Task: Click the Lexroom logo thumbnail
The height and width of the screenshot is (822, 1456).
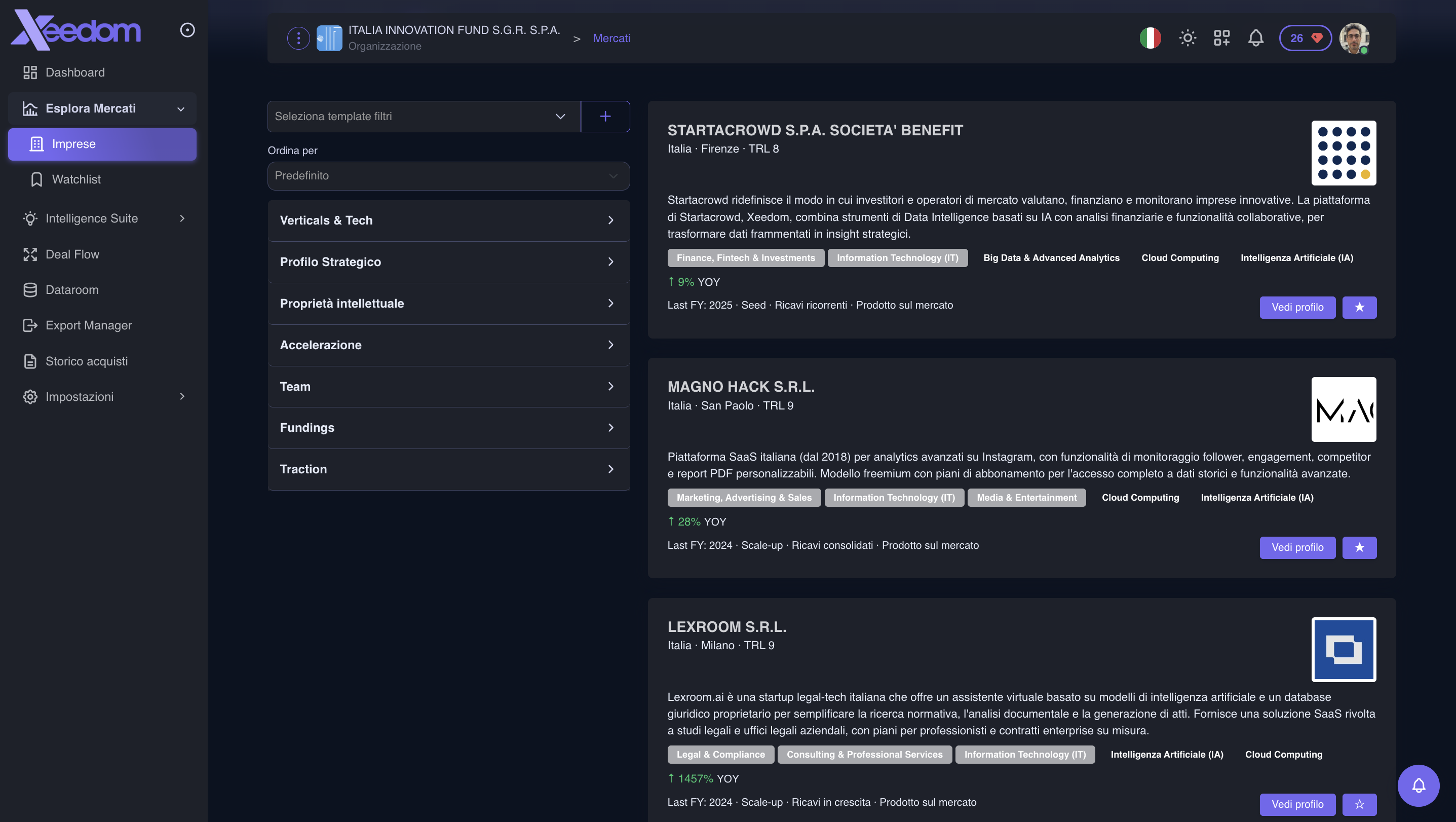Action: (1344, 650)
